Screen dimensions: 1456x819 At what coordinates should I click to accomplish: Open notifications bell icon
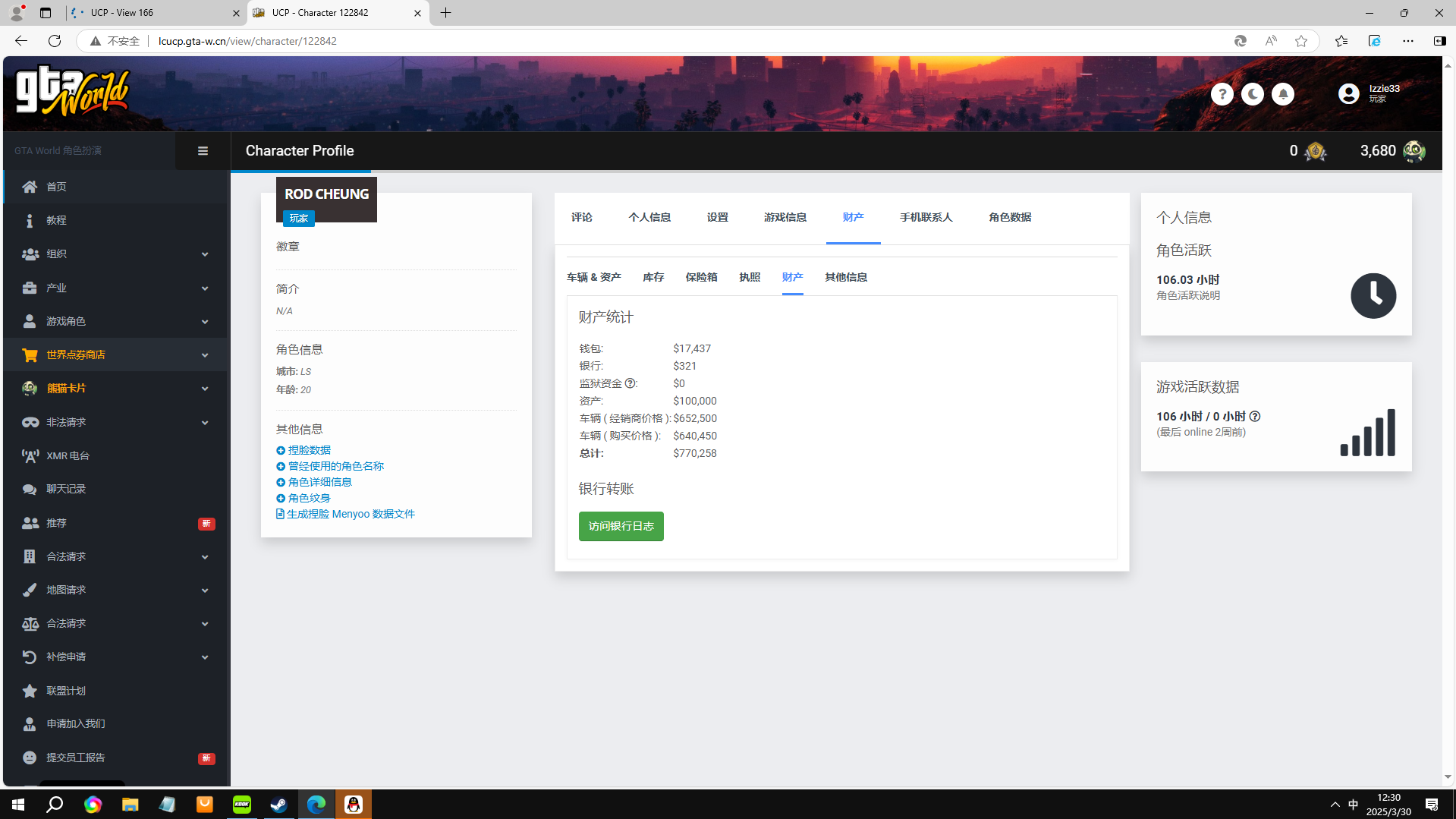[1282, 94]
